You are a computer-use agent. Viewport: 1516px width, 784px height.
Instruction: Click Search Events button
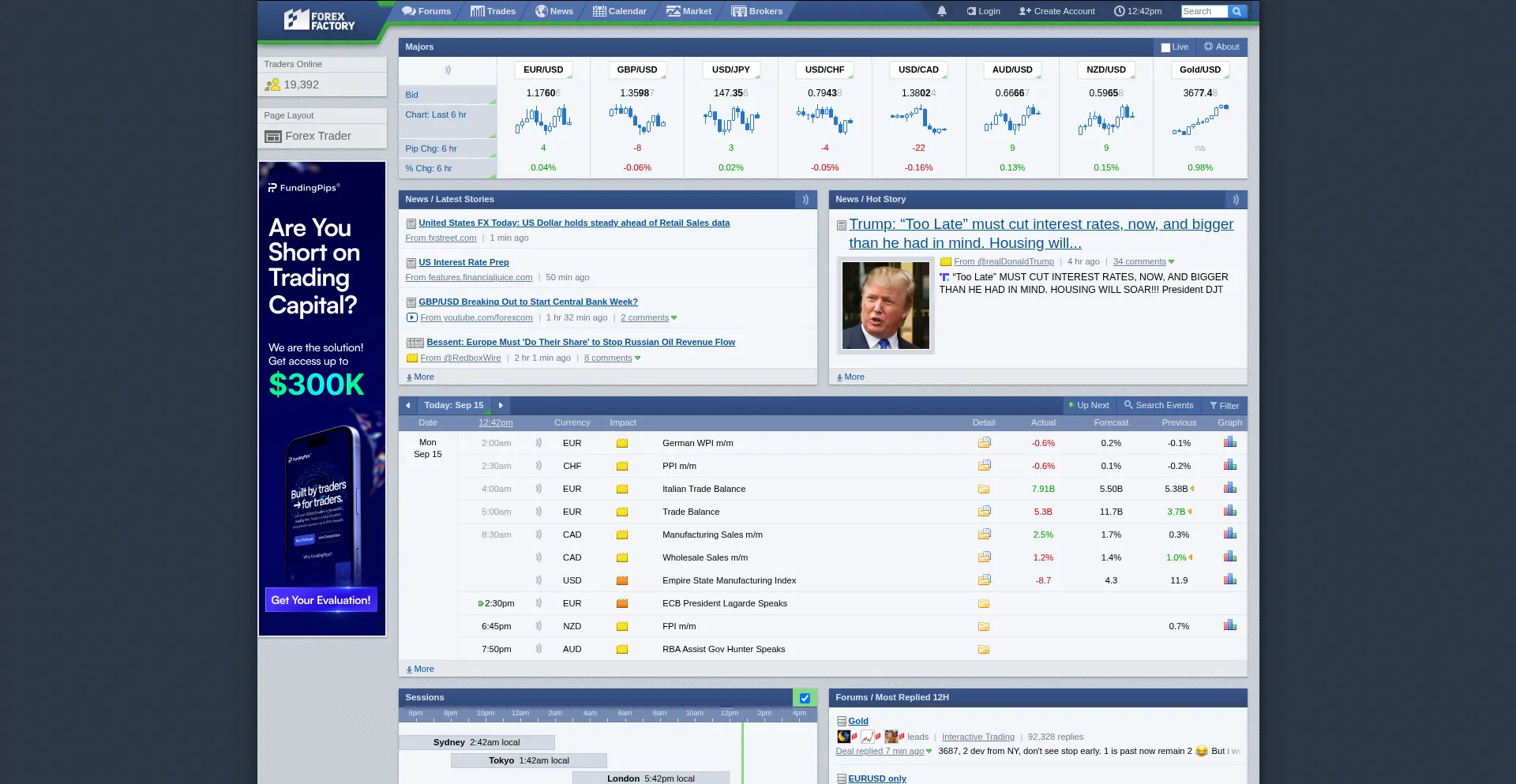pyautogui.click(x=1158, y=406)
